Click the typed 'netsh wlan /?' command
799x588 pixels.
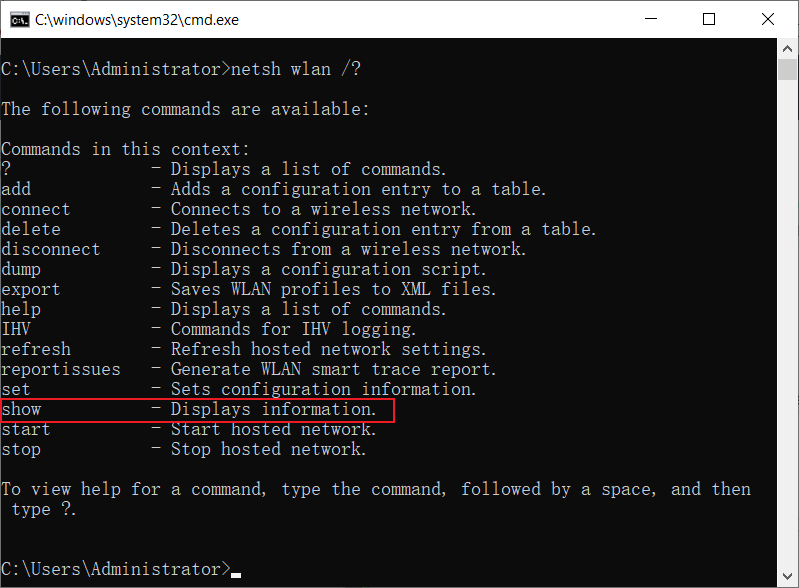tap(296, 70)
